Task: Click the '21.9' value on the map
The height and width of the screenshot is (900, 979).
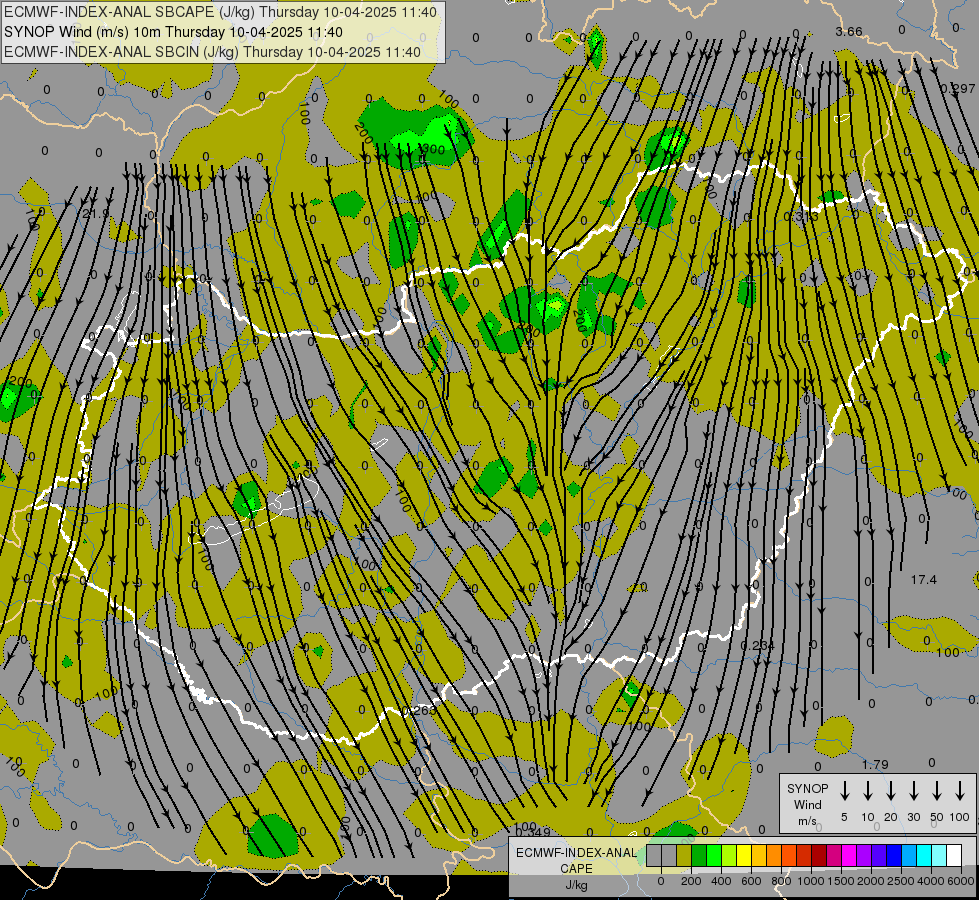Action: (96, 214)
